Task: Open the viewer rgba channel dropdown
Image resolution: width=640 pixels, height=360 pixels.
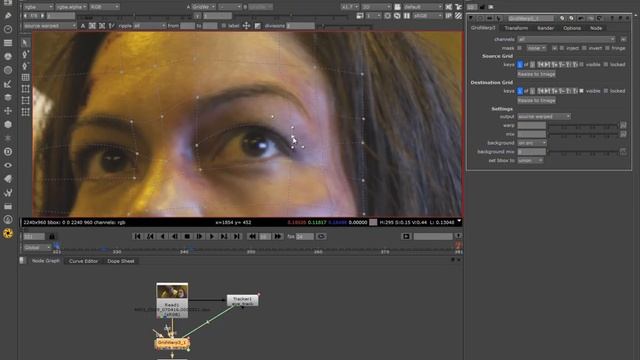Action: coord(38,7)
